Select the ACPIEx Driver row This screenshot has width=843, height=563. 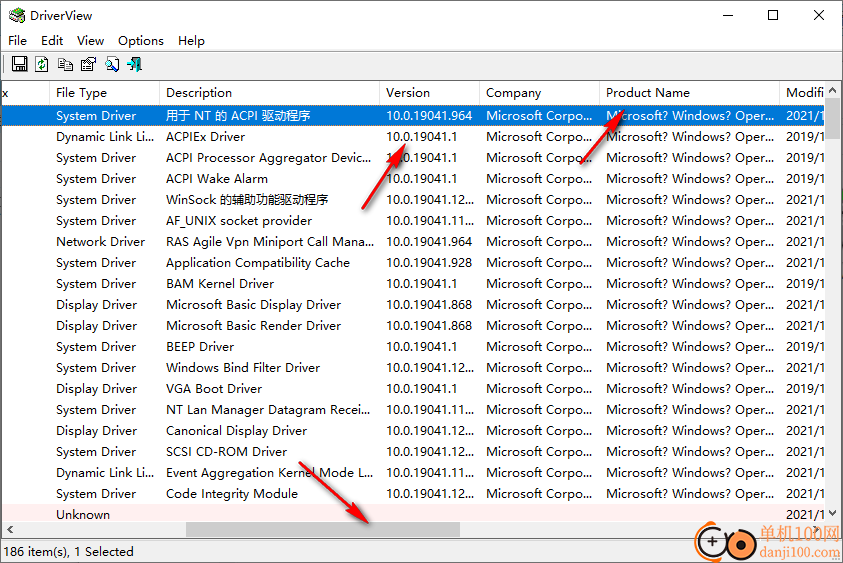(413, 137)
